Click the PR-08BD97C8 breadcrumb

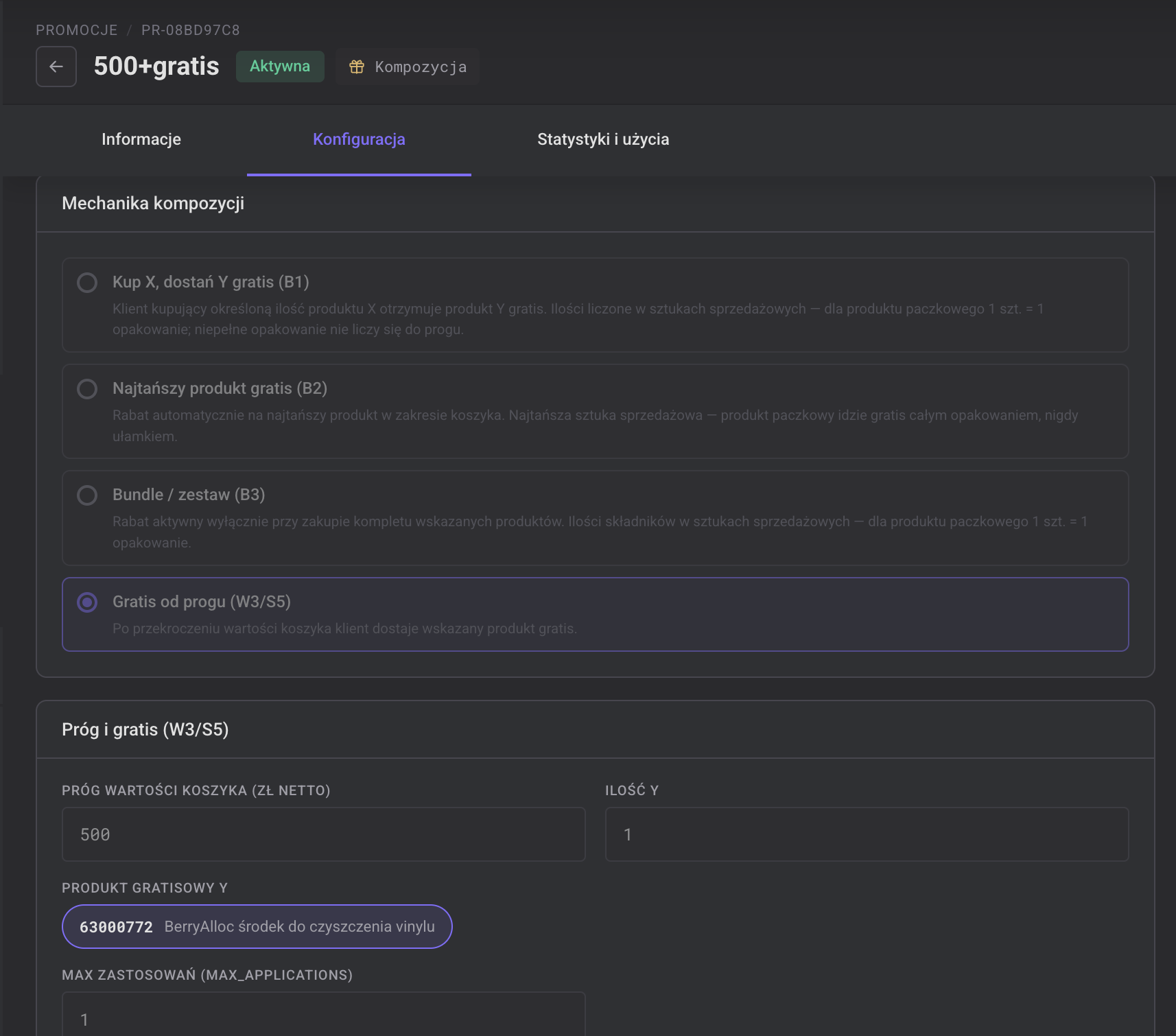click(x=191, y=30)
